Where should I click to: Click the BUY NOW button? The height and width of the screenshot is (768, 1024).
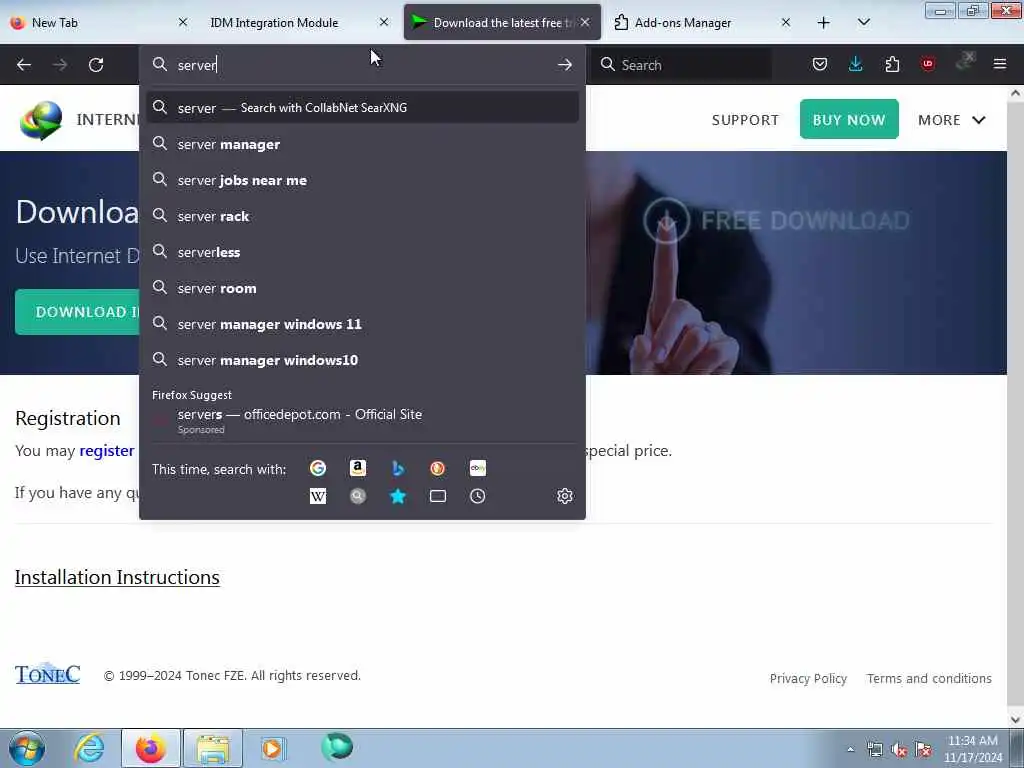[849, 120]
